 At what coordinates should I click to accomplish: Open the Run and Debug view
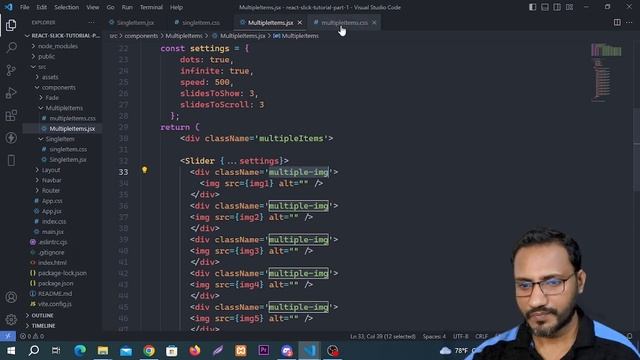pyautogui.click(x=11, y=93)
